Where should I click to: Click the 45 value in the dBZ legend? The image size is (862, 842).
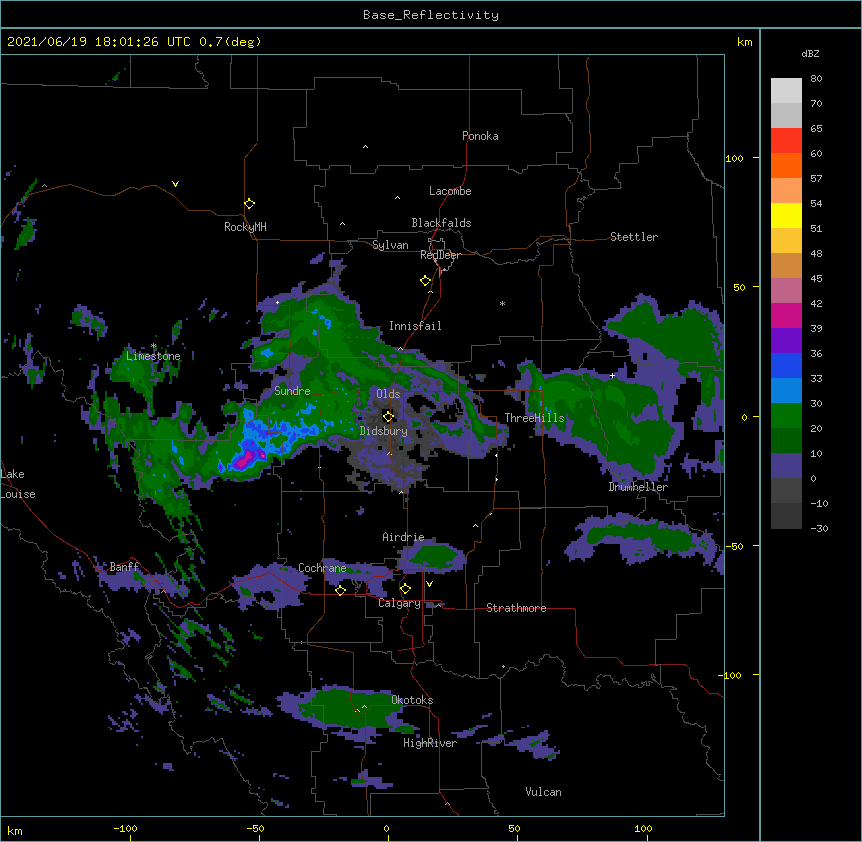tap(816, 279)
